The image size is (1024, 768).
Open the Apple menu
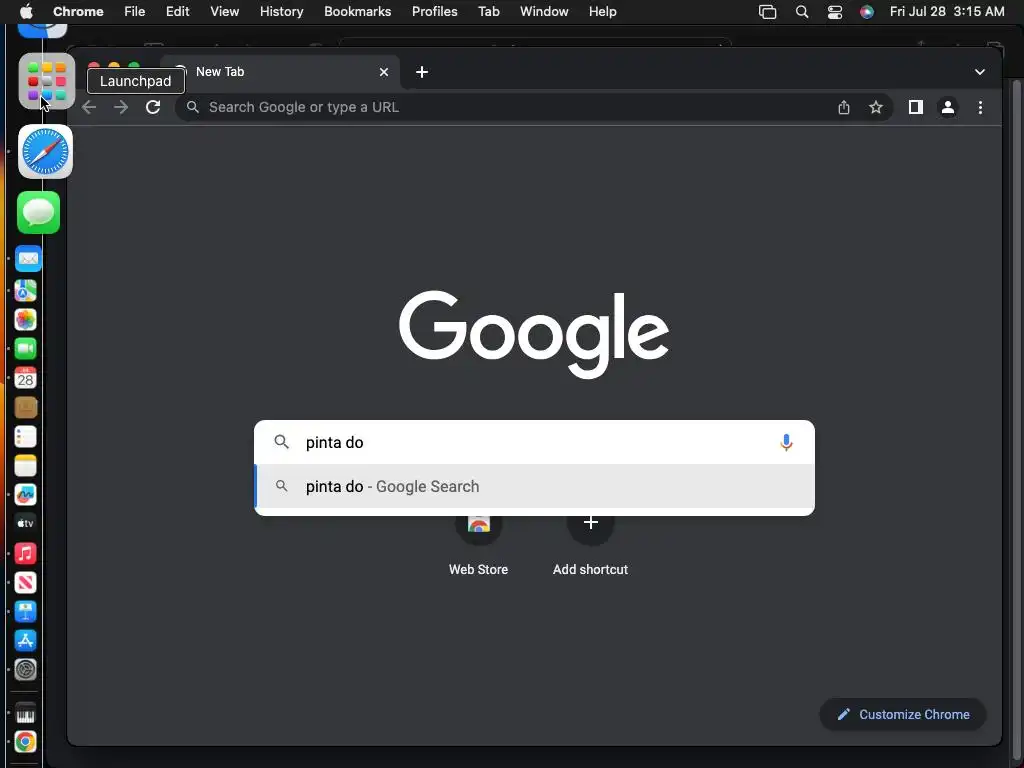tap(26, 11)
